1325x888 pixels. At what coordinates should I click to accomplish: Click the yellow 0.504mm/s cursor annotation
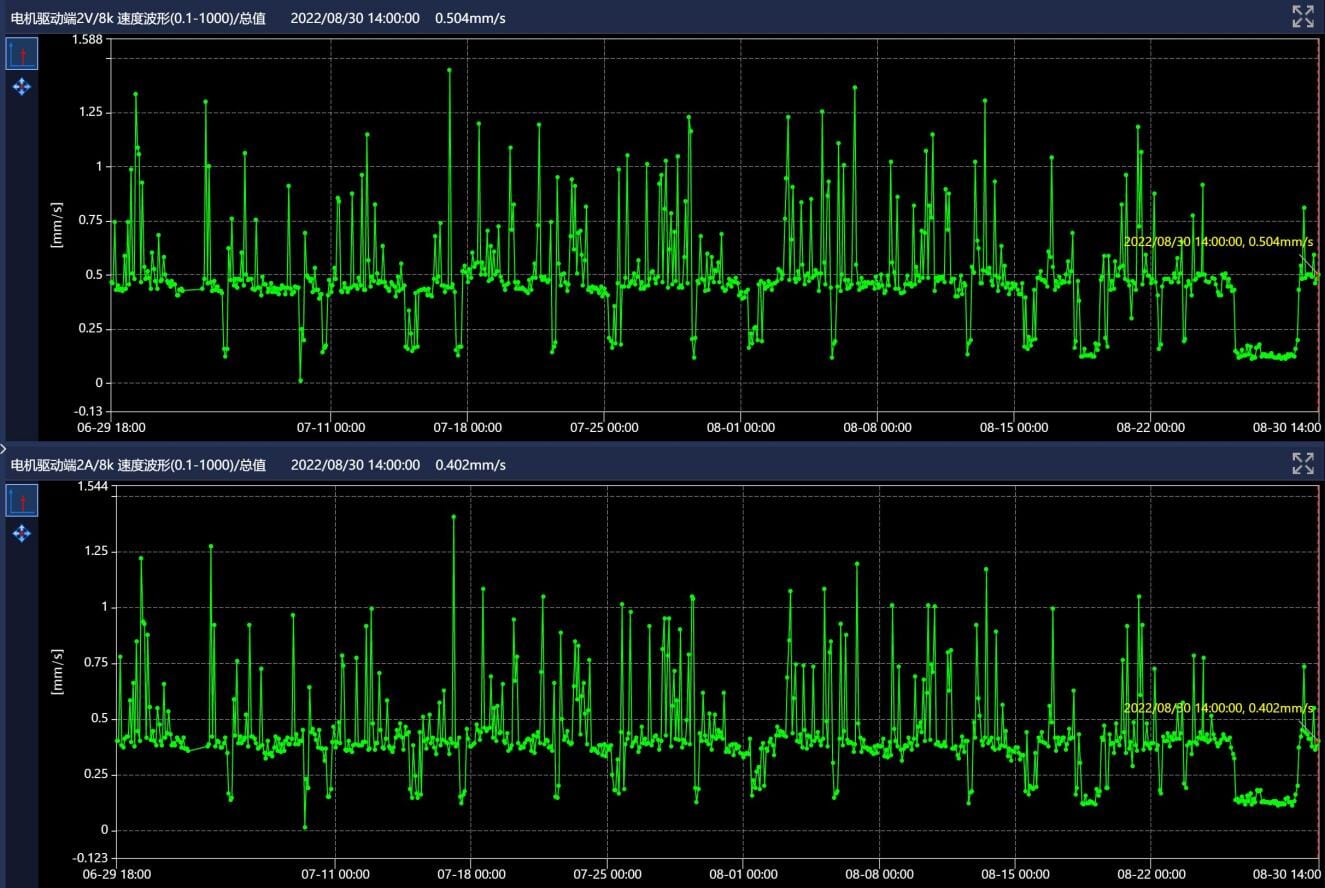1217,241
